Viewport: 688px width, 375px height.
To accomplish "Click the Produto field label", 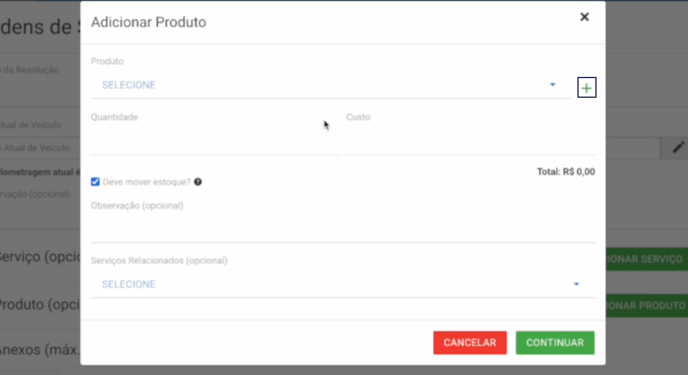I will click(107, 61).
